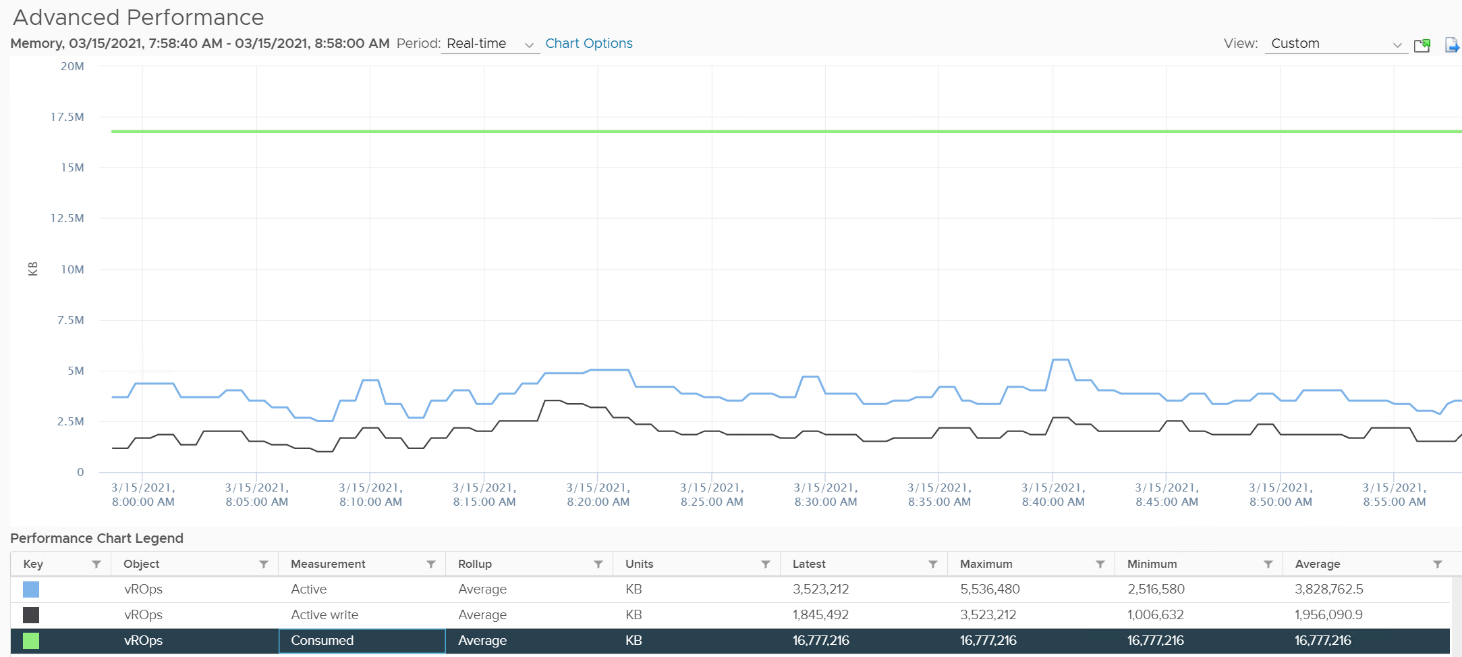The width and height of the screenshot is (1462, 657).
Task: Filter the Measurement column
Action: point(431,564)
